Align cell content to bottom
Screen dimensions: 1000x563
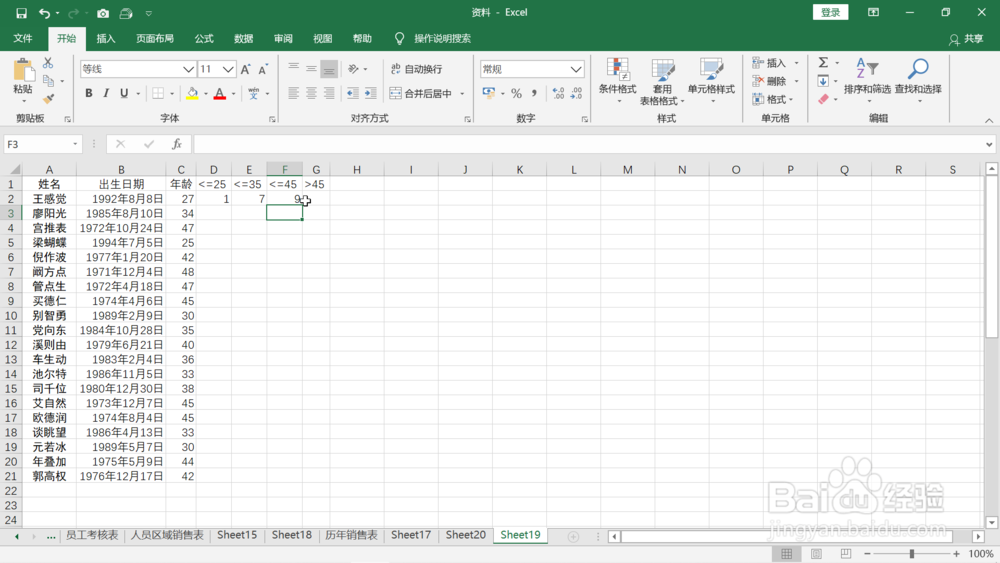click(x=329, y=69)
